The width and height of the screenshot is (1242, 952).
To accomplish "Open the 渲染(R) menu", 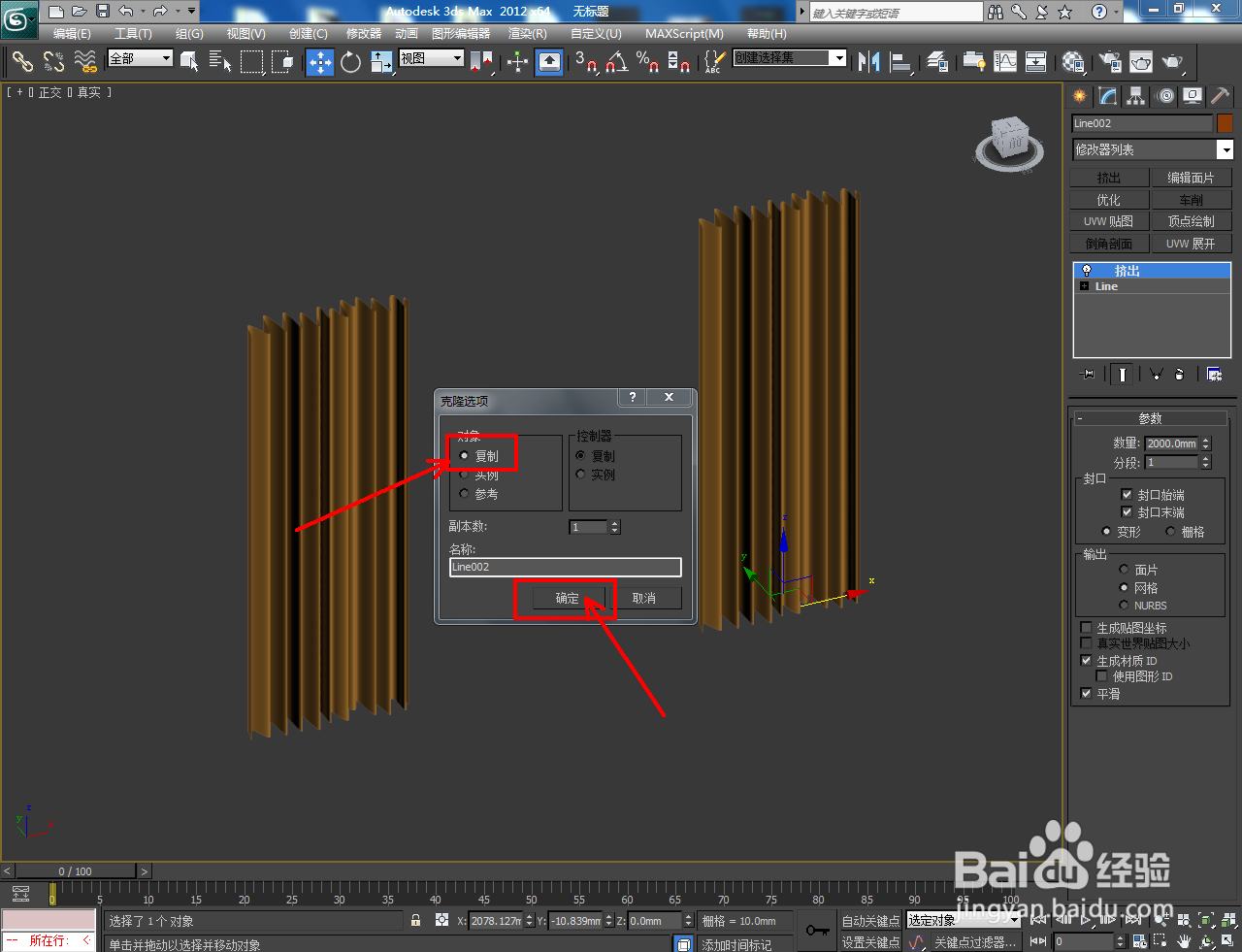I will 528,33.
